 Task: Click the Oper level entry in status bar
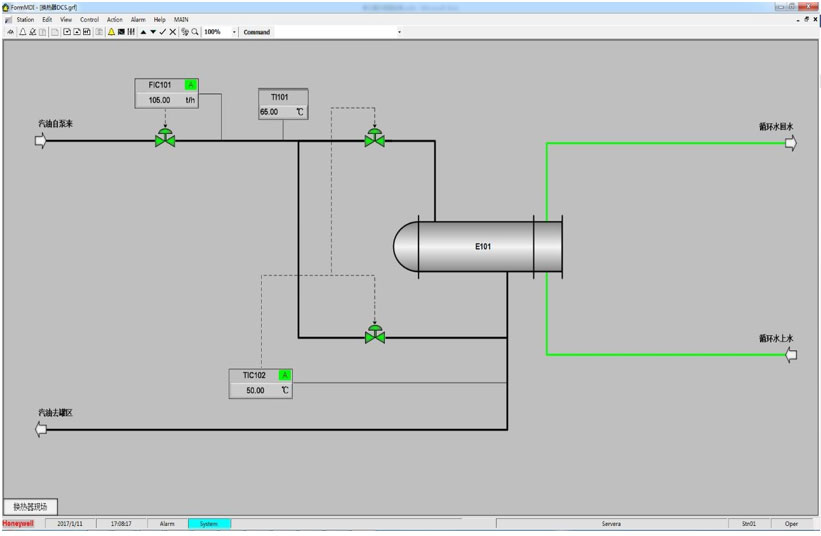pos(791,523)
